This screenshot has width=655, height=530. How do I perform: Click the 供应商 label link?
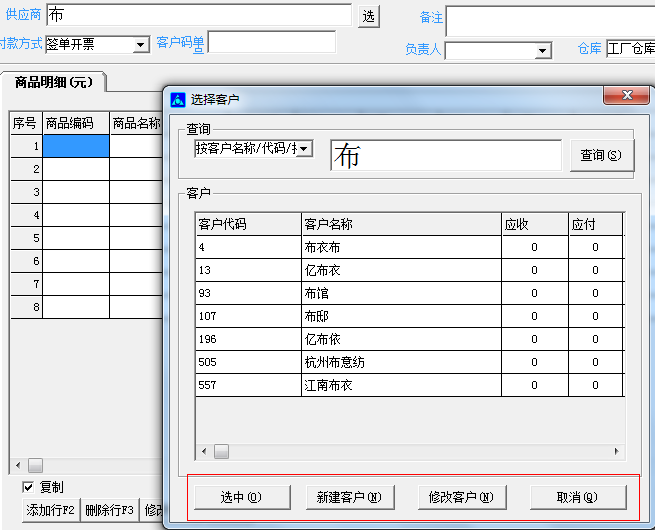tap(23, 15)
